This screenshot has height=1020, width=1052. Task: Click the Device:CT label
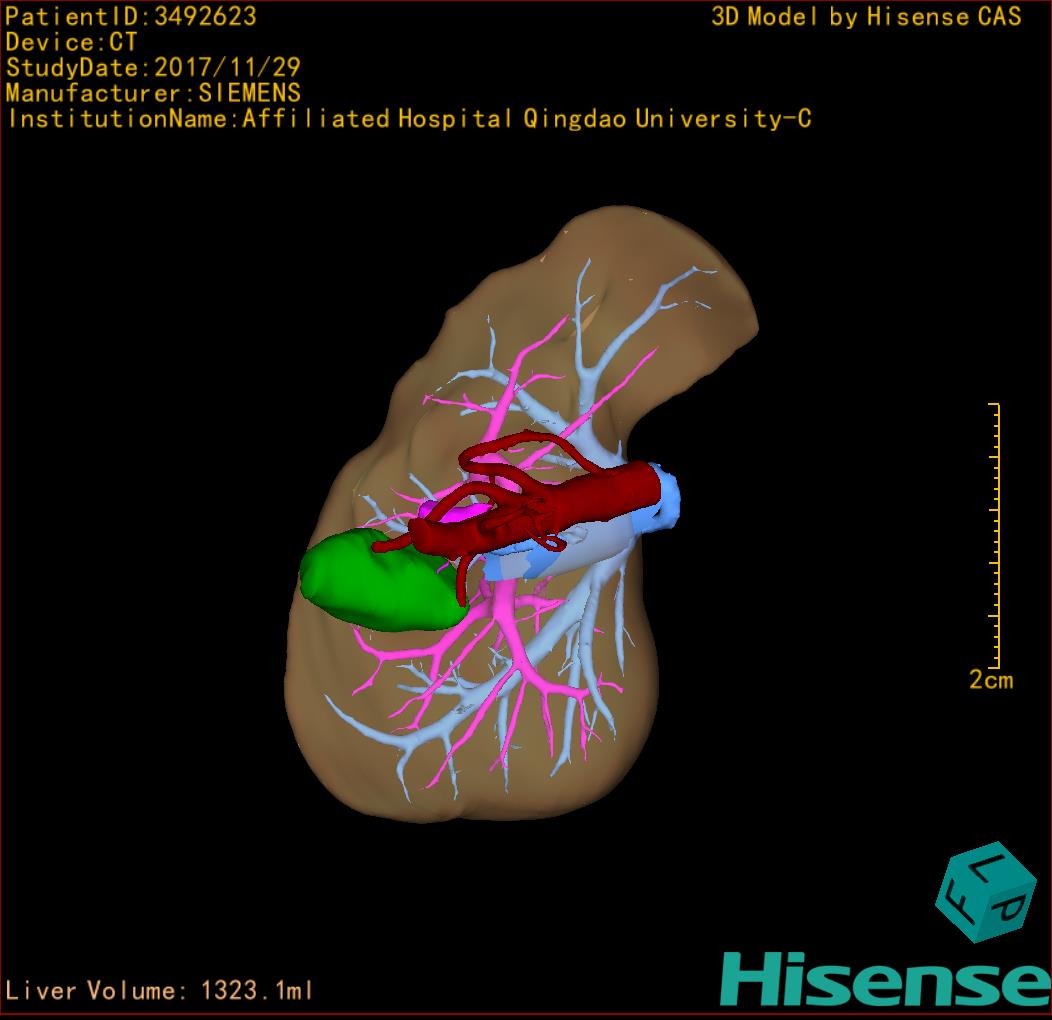pos(71,43)
